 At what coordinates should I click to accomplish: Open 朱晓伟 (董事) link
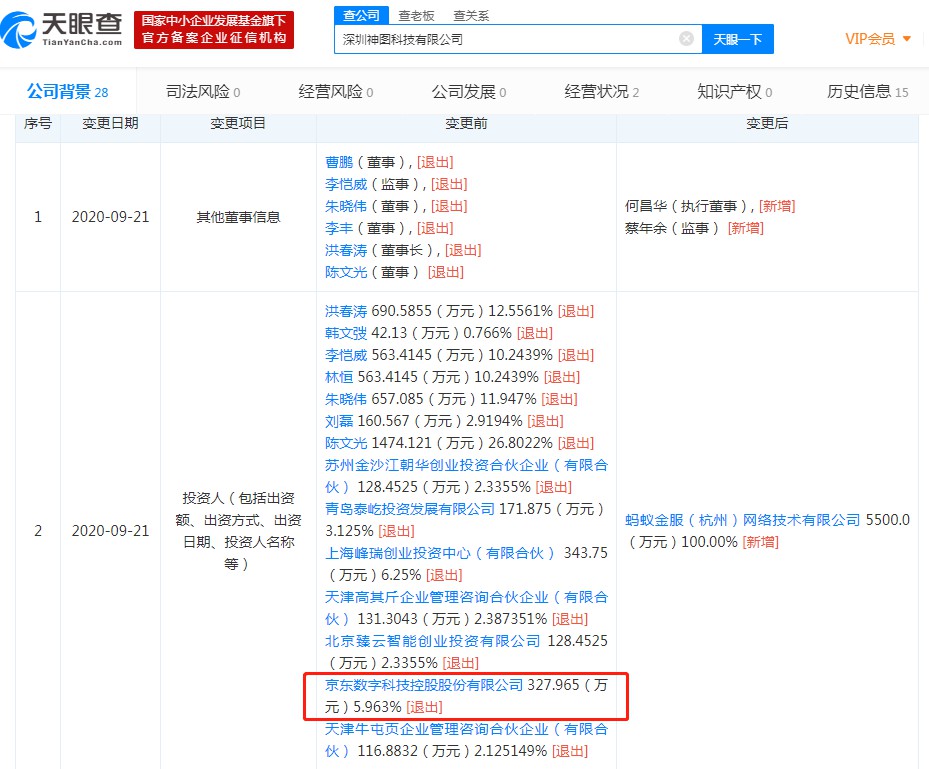coord(346,206)
